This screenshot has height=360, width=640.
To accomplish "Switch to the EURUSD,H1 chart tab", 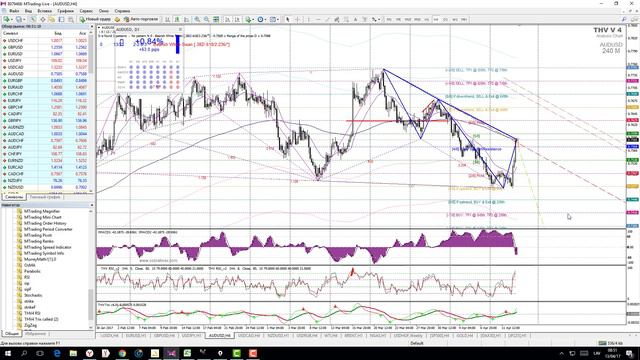I will (136, 336).
